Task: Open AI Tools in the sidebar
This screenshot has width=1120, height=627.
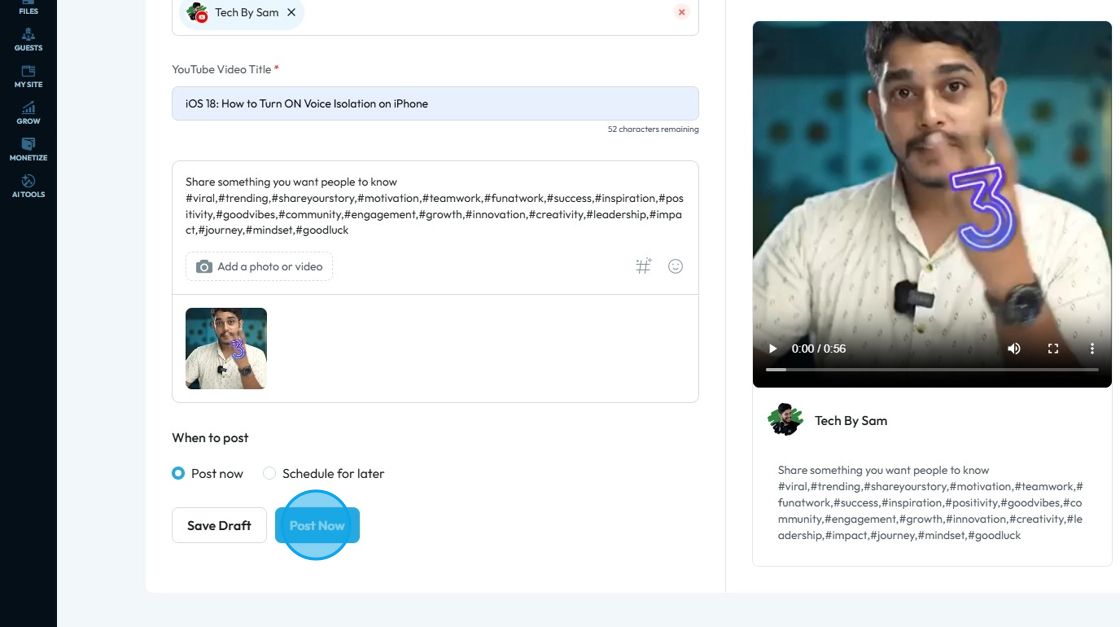Action: pyautogui.click(x=29, y=186)
